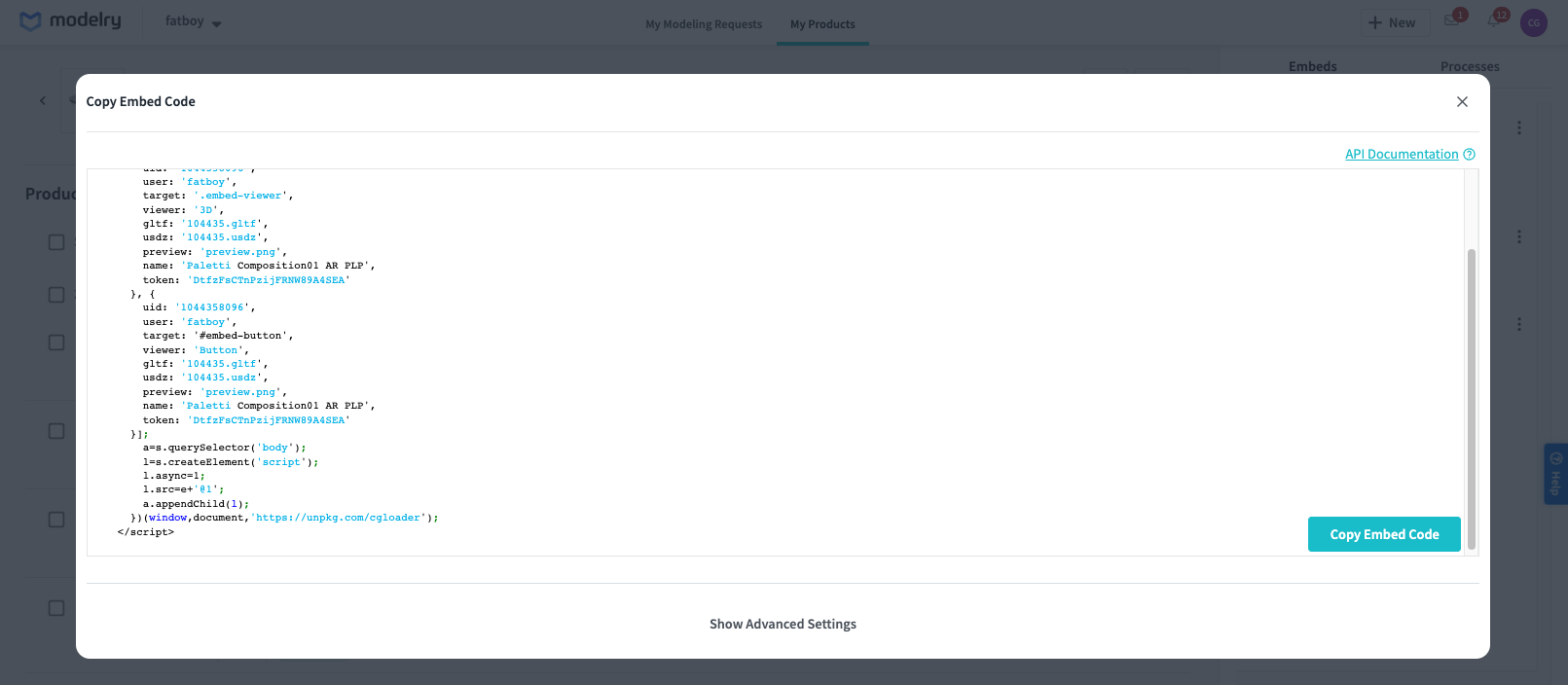Click the Copy Embed Code dialog title
The image size is (1568, 685).
[x=140, y=101]
